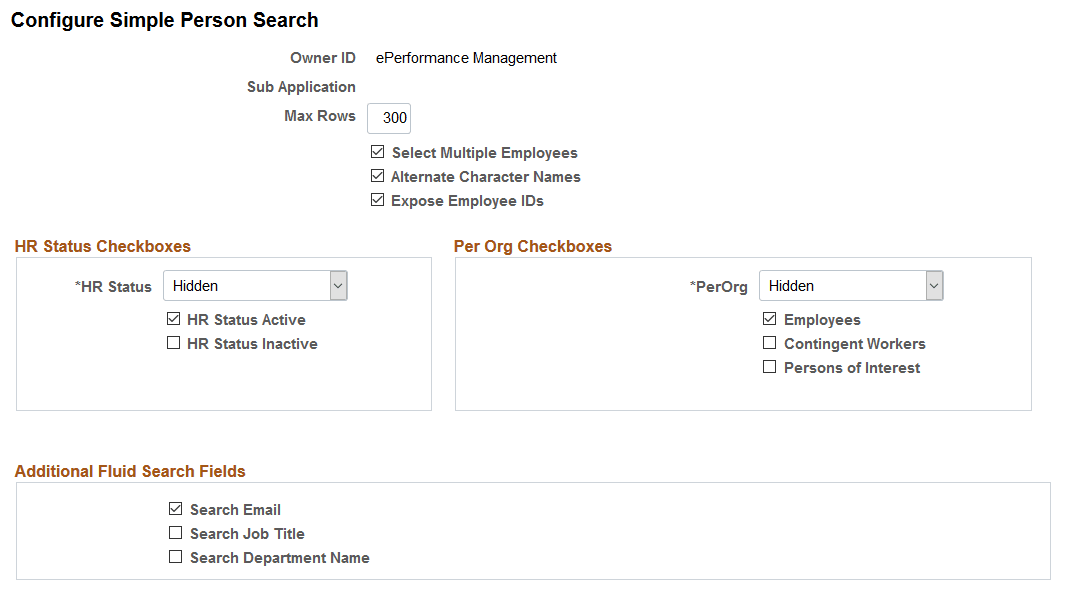Disable Alternate Character Names
The width and height of the screenshot is (1067, 594).
pyautogui.click(x=378, y=175)
